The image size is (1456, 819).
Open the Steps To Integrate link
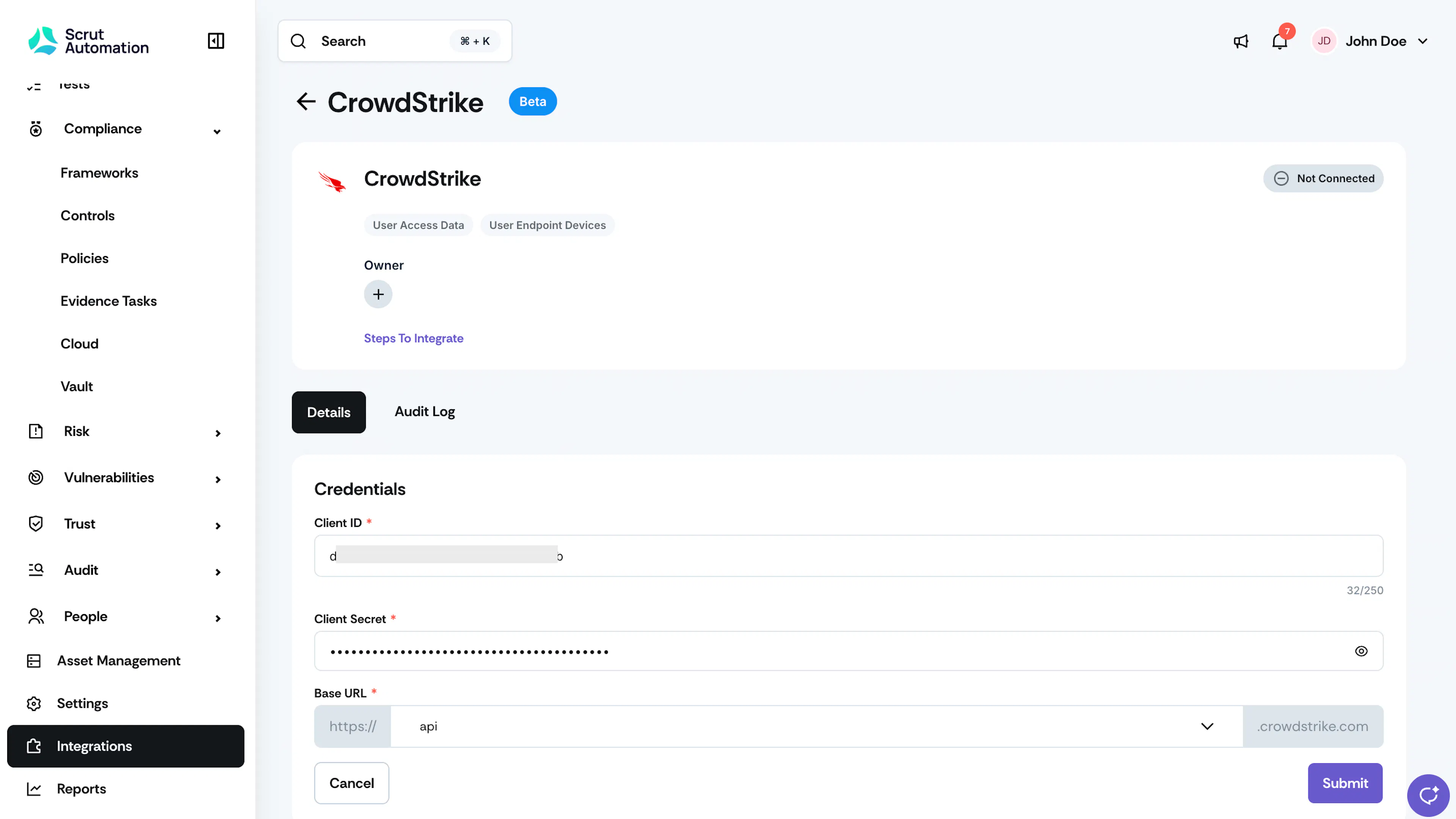(x=413, y=338)
